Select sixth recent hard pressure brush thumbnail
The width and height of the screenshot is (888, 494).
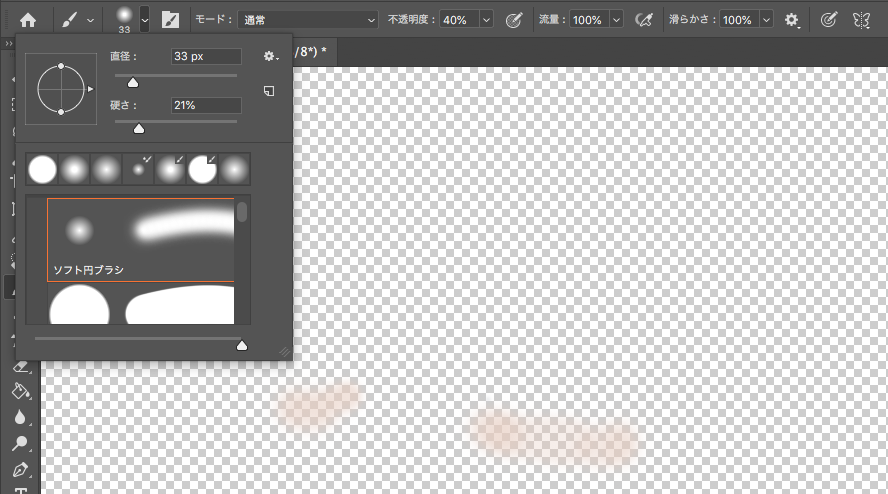(202, 169)
